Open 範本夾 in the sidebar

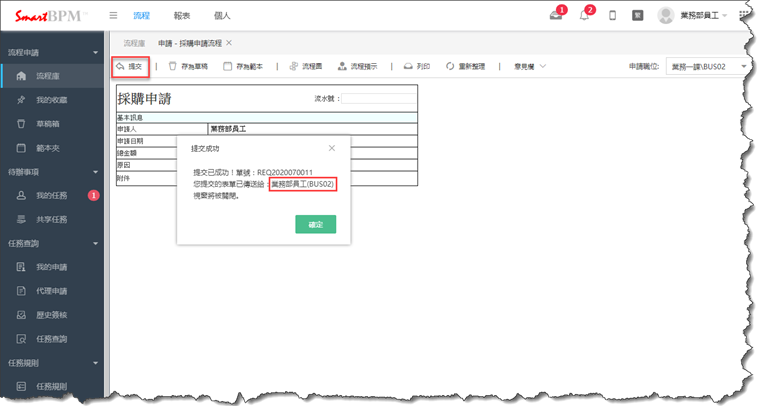[x=52, y=148]
